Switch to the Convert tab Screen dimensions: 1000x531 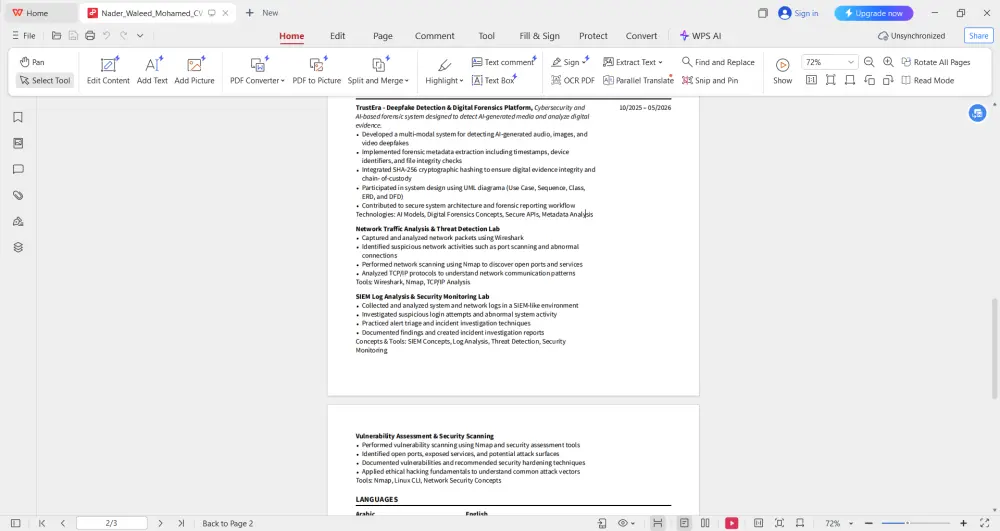pos(641,36)
